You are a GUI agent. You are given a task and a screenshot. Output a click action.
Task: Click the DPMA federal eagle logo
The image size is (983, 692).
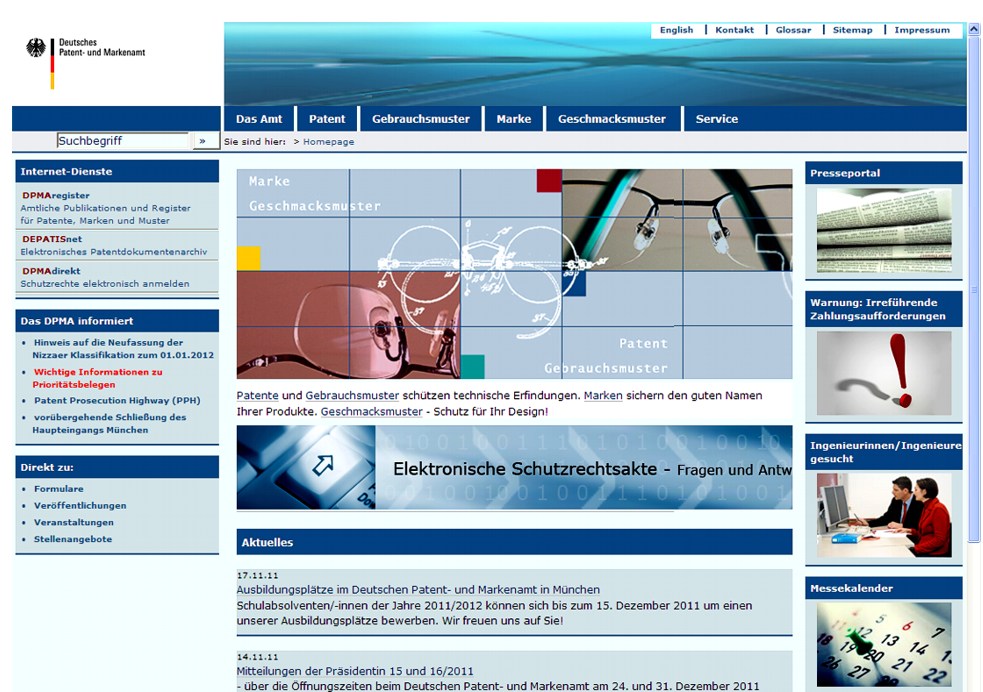[x=36, y=48]
